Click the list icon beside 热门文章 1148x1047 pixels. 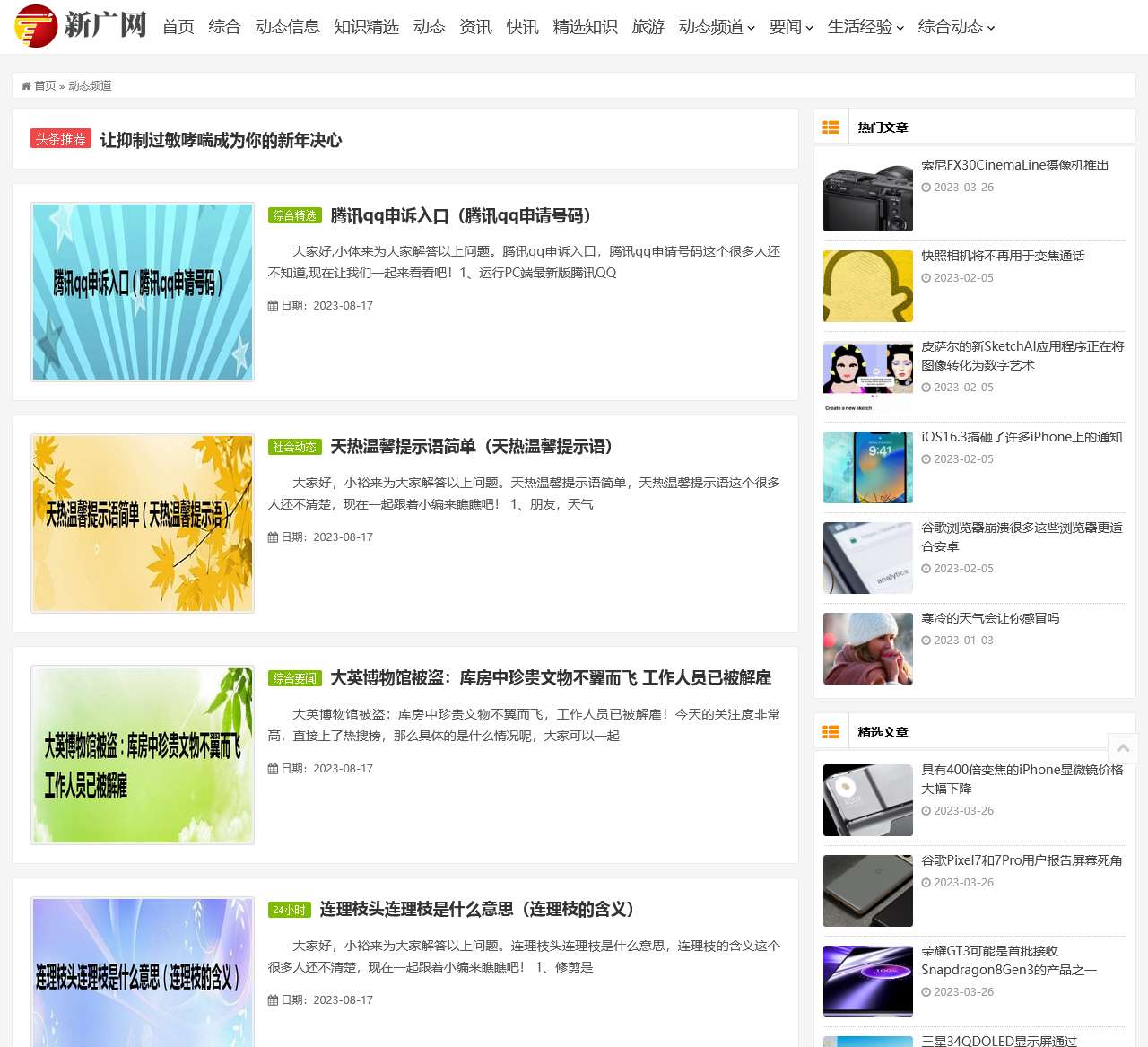(x=831, y=127)
